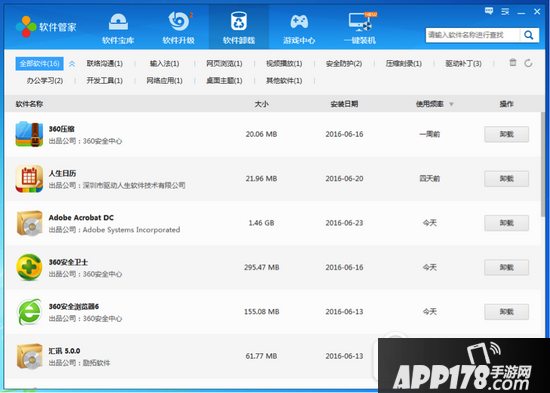This screenshot has height=393, width=550.
Task: Select the 软件卸载 uninstall icon
Action: (x=239, y=21)
